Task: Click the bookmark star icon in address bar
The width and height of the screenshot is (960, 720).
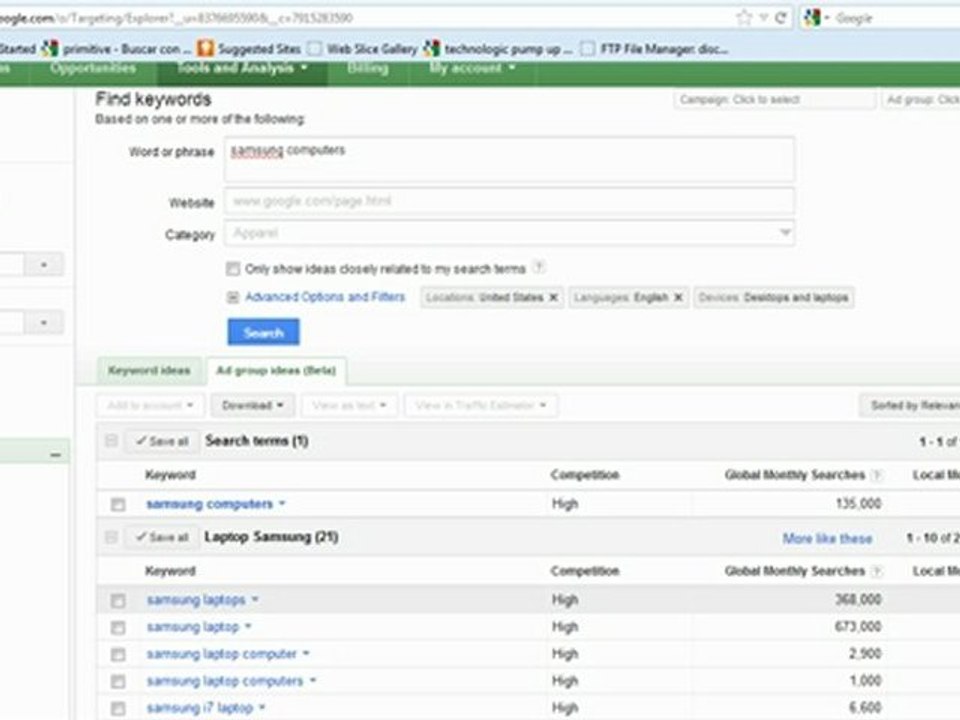Action: point(744,18)
